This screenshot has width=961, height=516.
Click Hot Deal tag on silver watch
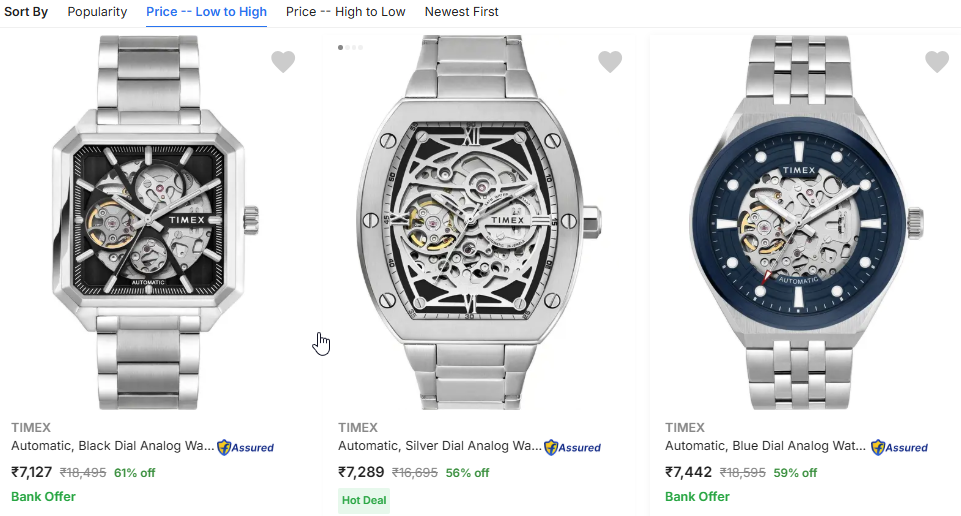point(364,500)
